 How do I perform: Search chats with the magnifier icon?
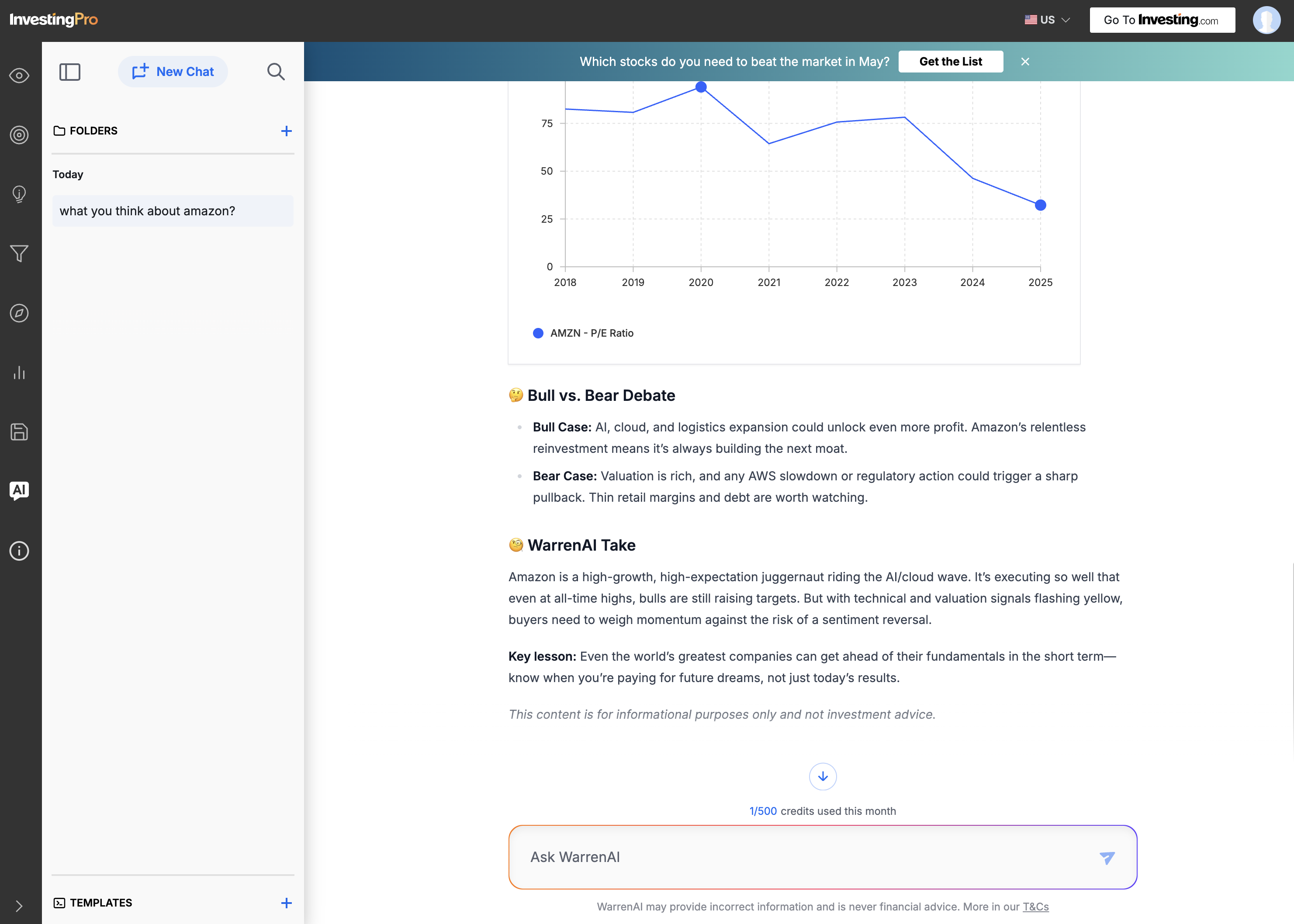[276, 72]
